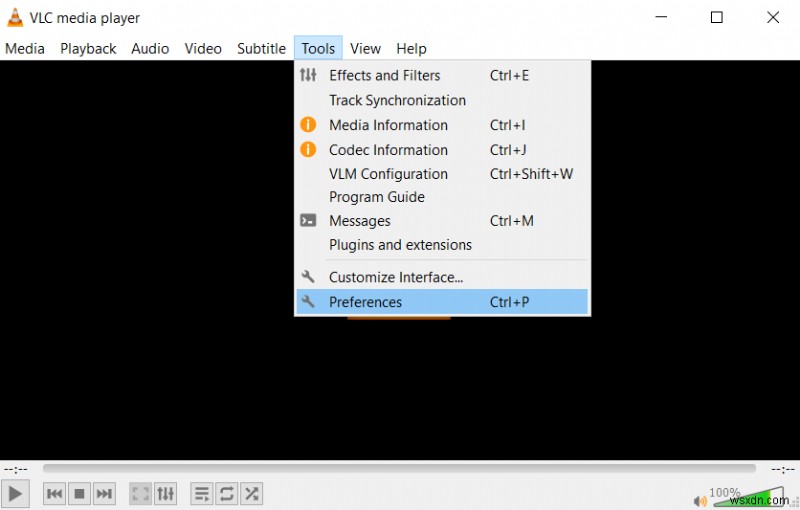Close the VLC media player window
This screenshot has height=510, width=800.
pyautogui.click(x=773, y=17)
